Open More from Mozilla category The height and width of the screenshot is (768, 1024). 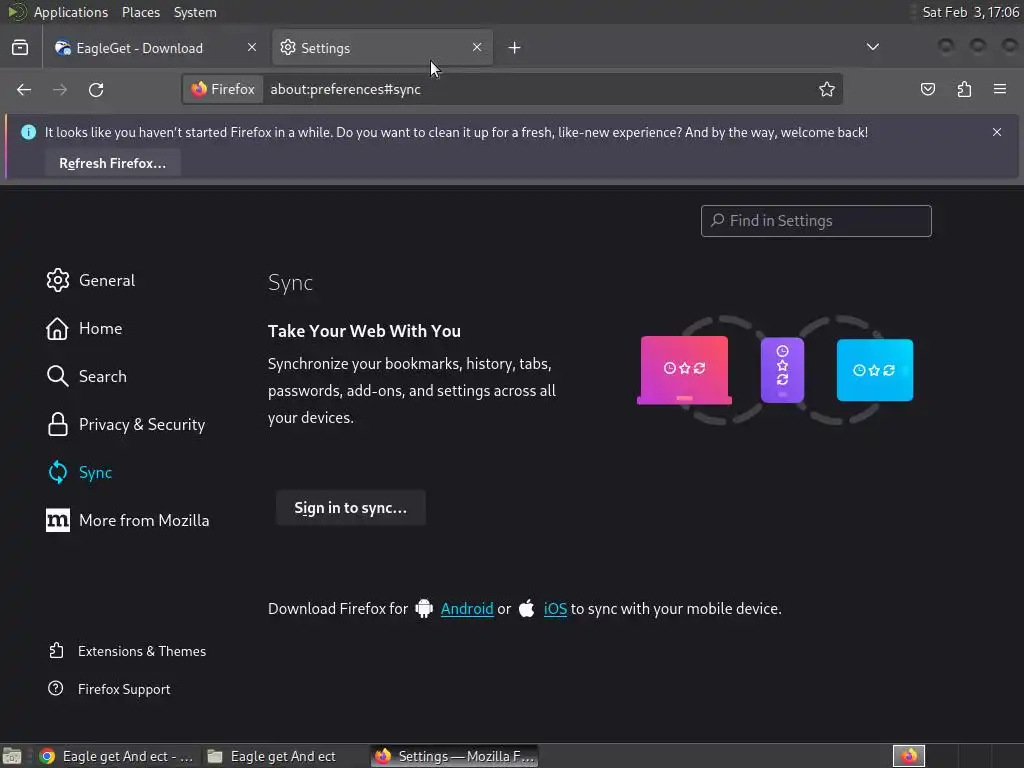coord(128,520)
